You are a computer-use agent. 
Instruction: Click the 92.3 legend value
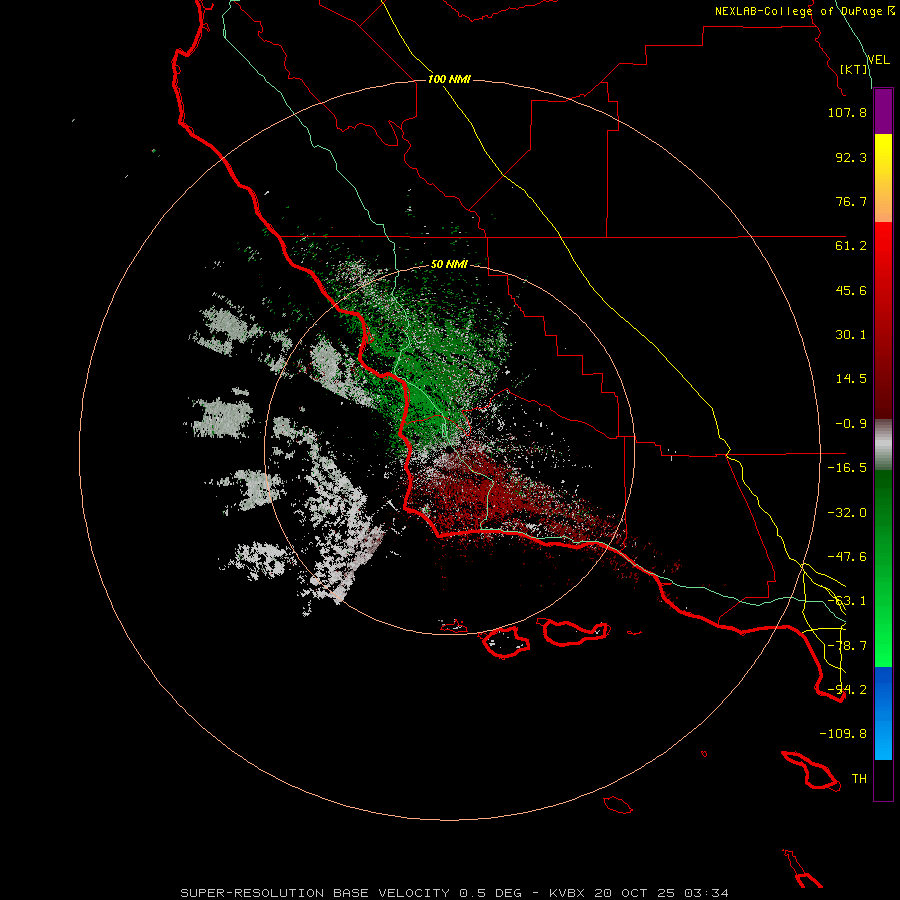click(x=851, y=157)
